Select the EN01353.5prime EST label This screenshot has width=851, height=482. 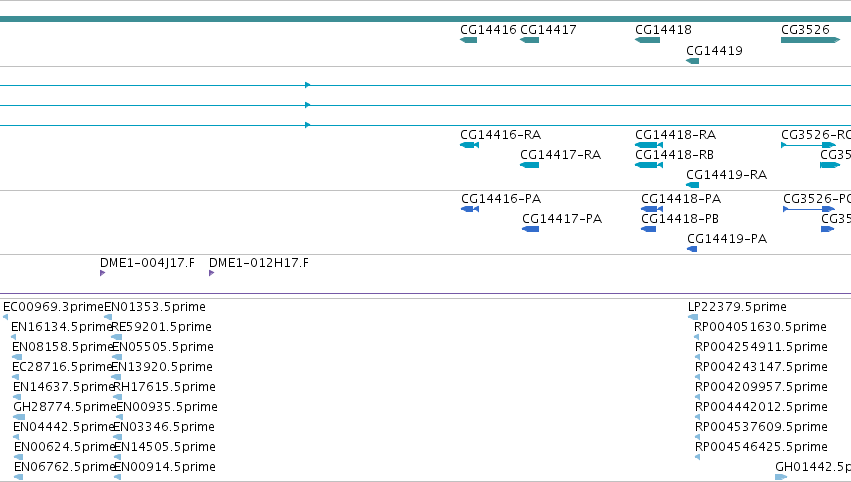point(155,307)
